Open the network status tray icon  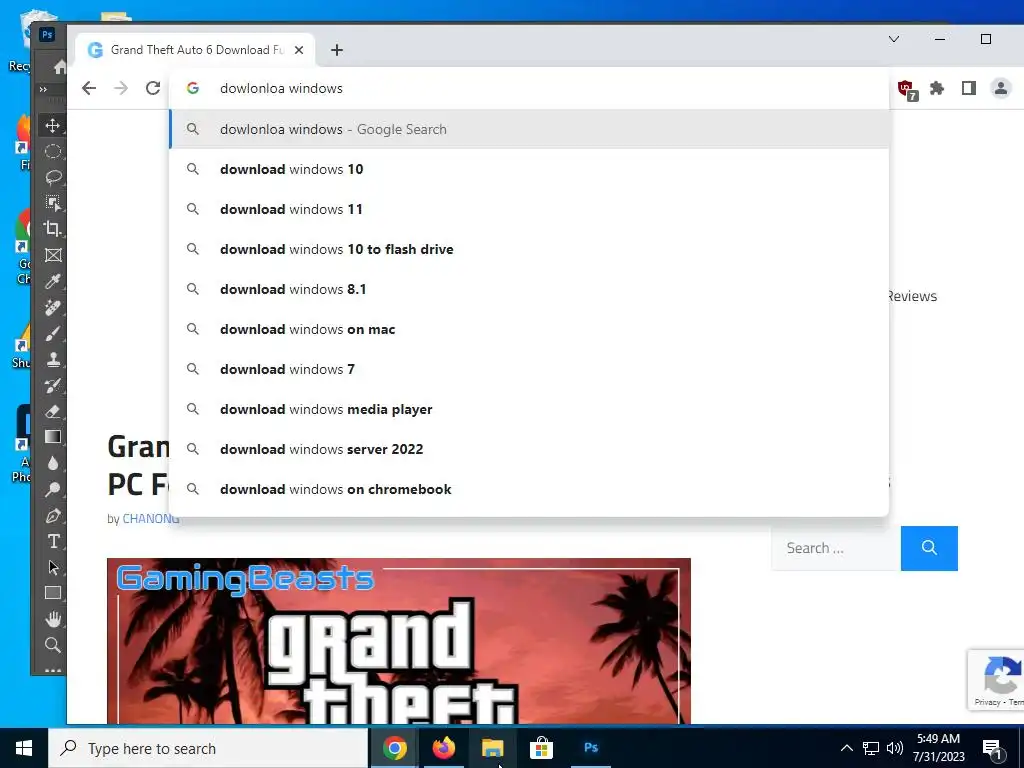click(871, 748)
